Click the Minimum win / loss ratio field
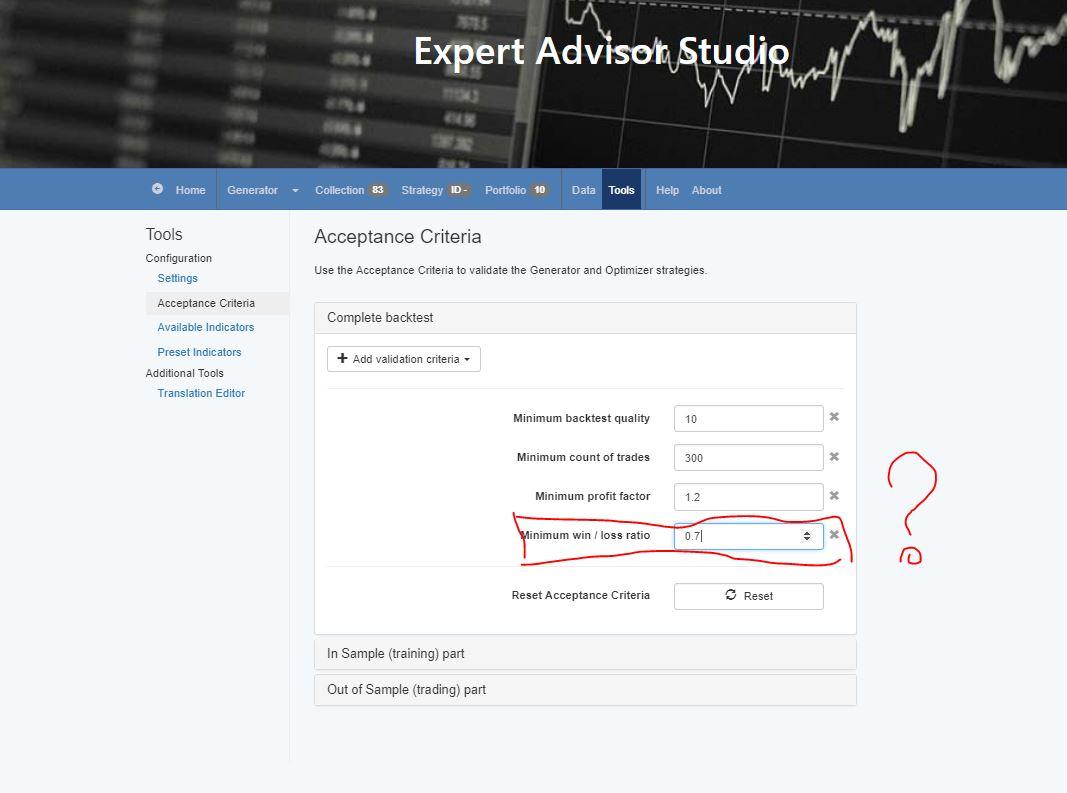This screenshot has width=1067, height=793. pyautogui.click(x=749, y=536)
